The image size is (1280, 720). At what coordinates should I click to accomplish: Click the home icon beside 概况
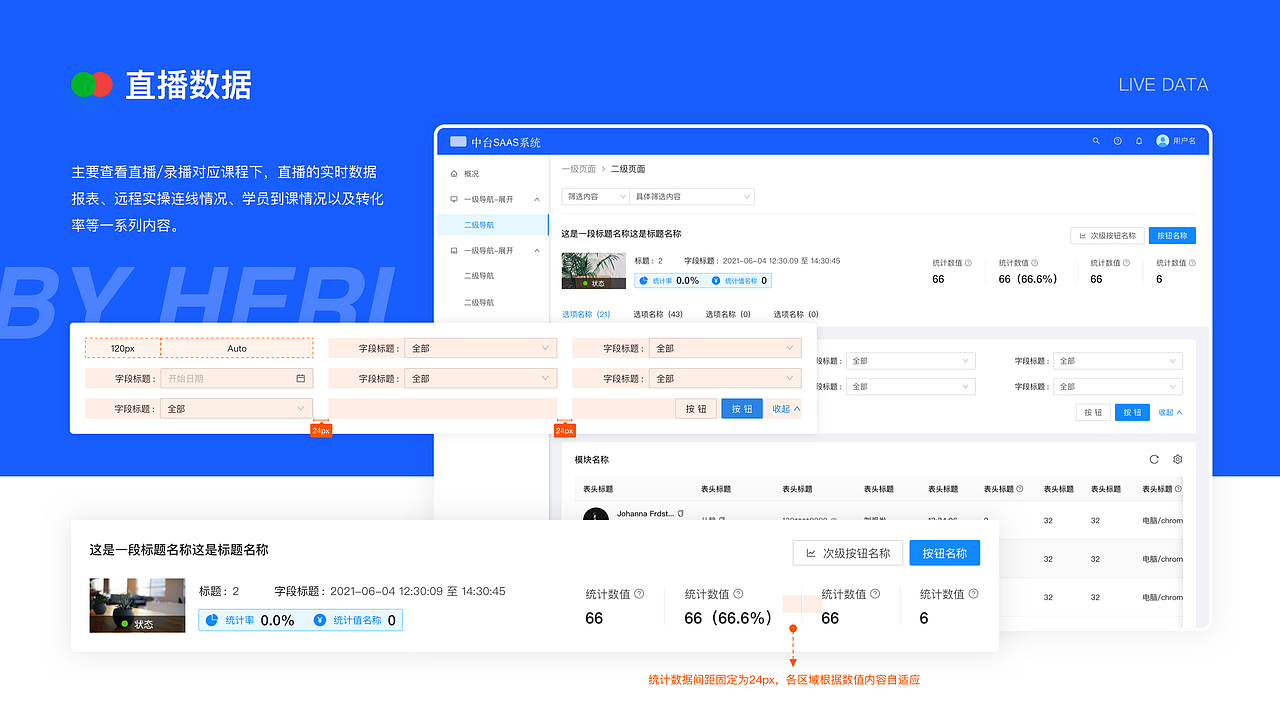point(455,171)
